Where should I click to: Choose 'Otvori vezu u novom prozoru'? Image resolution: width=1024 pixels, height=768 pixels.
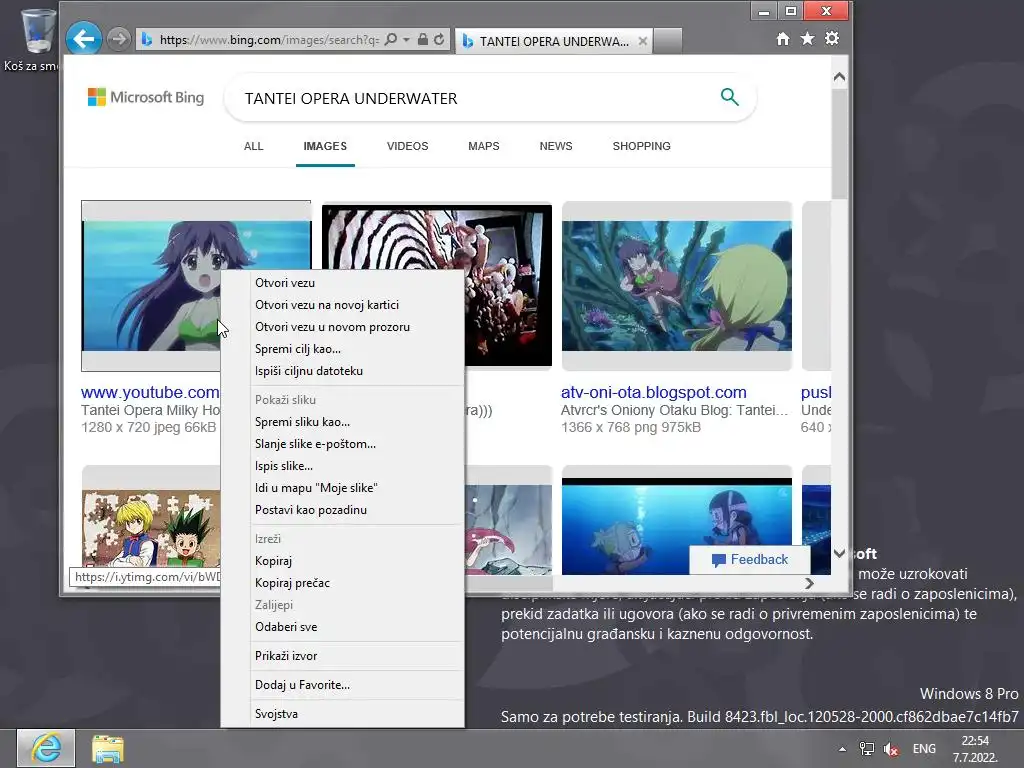click(x=342, y=327)
